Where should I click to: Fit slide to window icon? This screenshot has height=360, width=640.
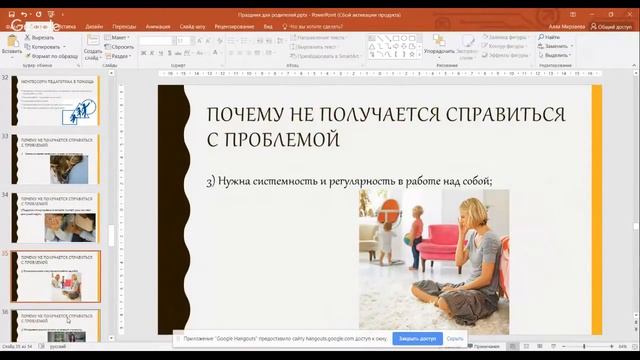[x=635, y=346]
